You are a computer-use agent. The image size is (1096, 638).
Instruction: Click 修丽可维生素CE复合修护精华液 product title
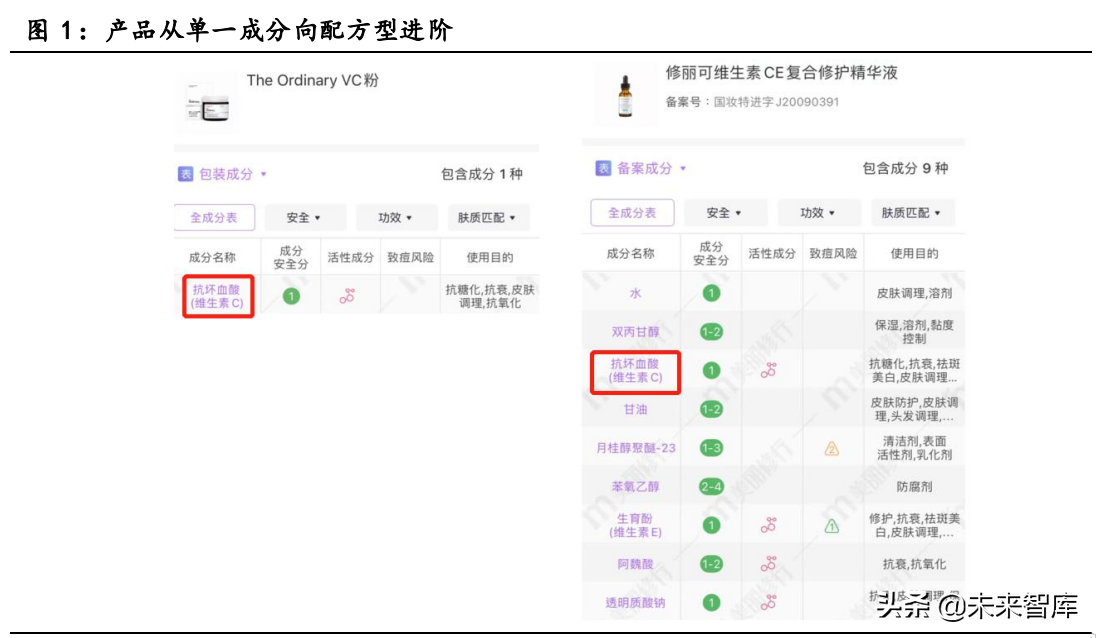pyautogui.click(x=781, y=73)
